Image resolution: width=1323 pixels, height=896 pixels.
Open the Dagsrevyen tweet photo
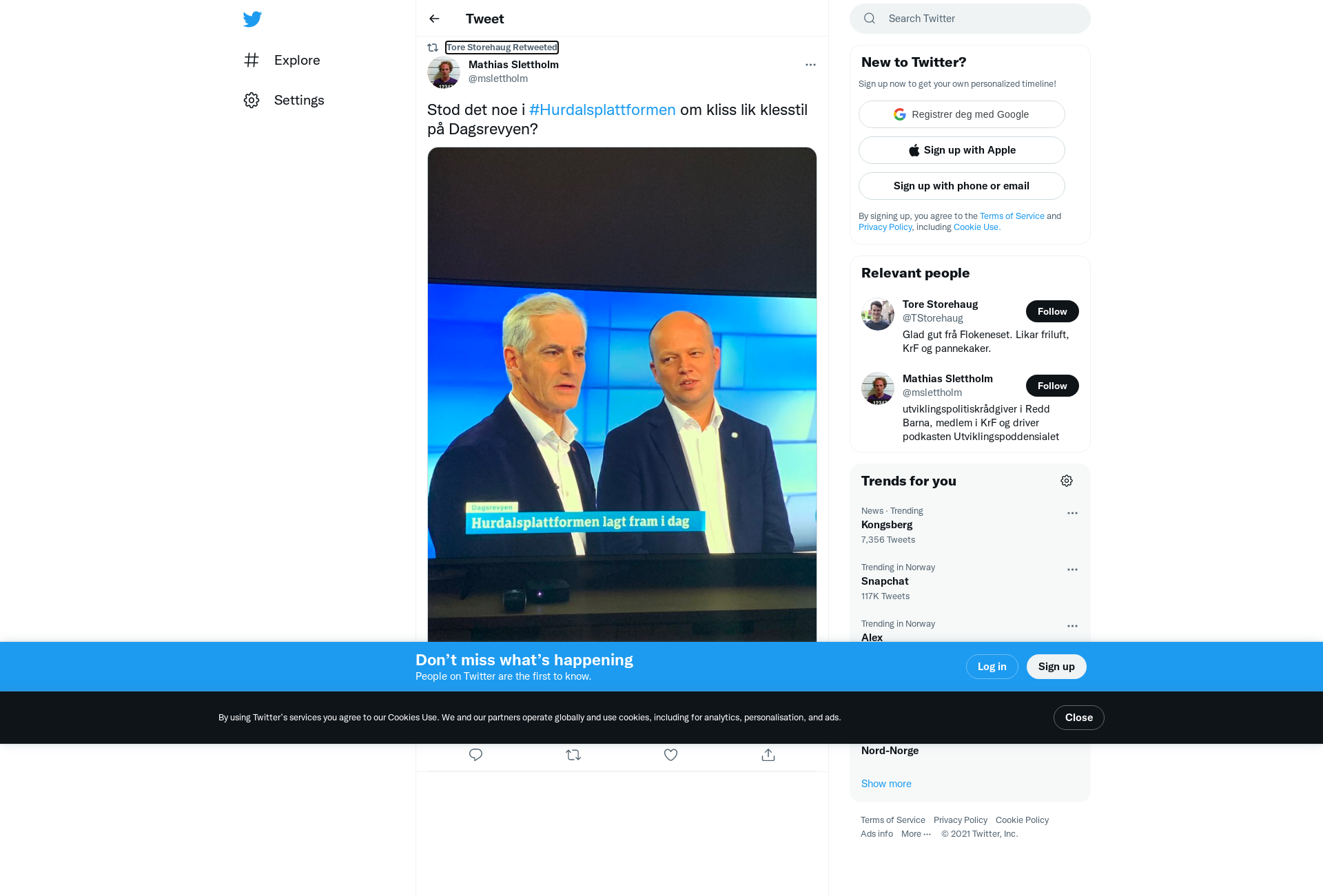pos(622,395)
